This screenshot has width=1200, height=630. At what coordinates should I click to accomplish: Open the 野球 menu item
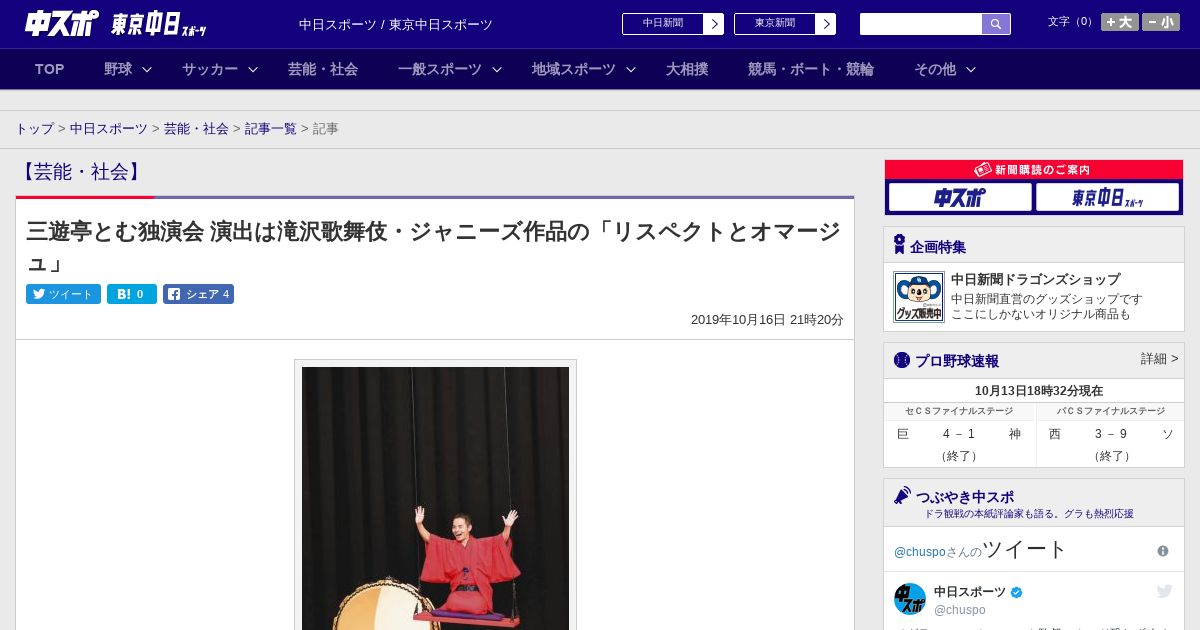tap(118, 69)
